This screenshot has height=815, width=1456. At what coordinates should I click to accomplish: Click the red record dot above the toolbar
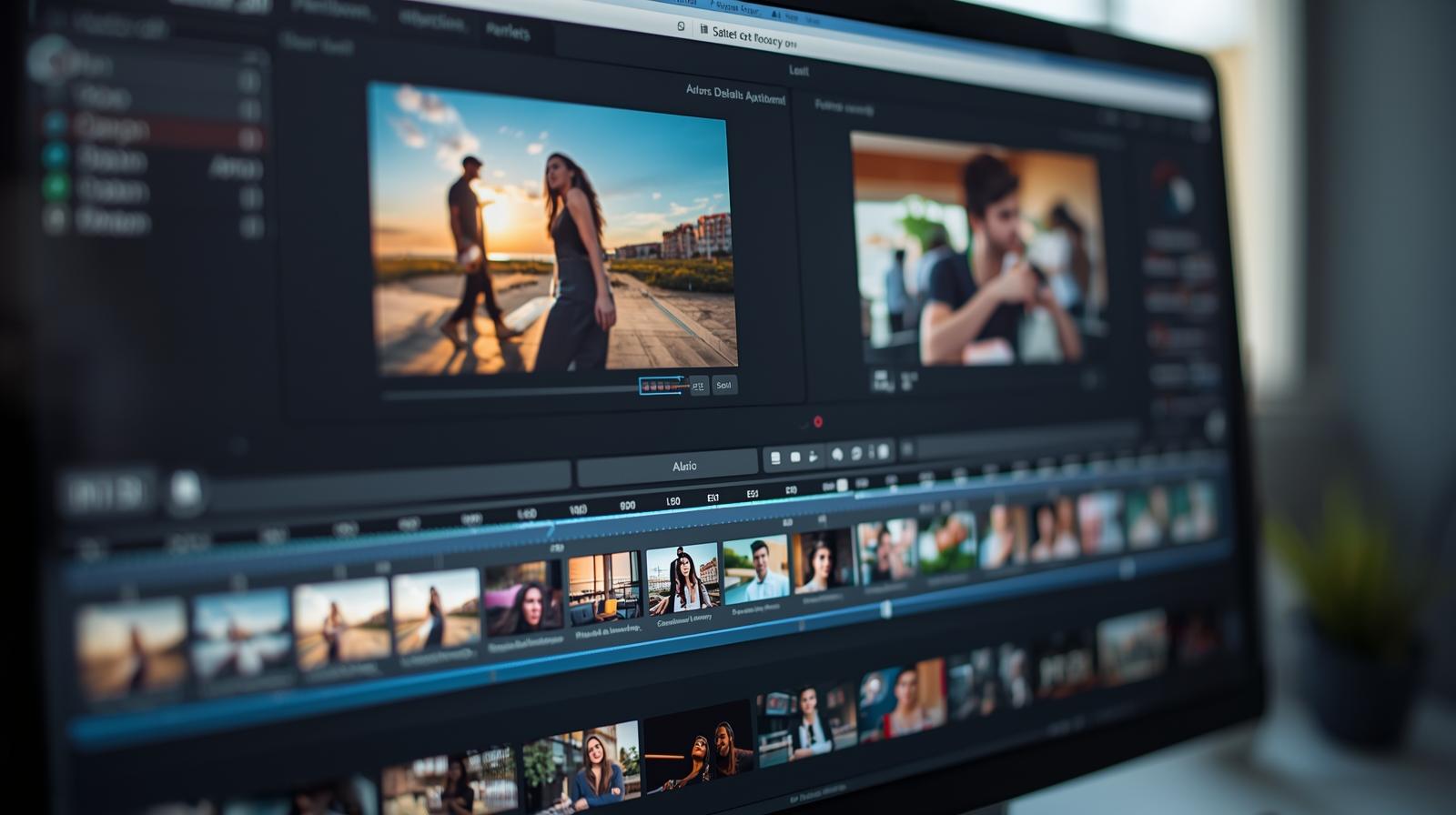tap(817, 421)
